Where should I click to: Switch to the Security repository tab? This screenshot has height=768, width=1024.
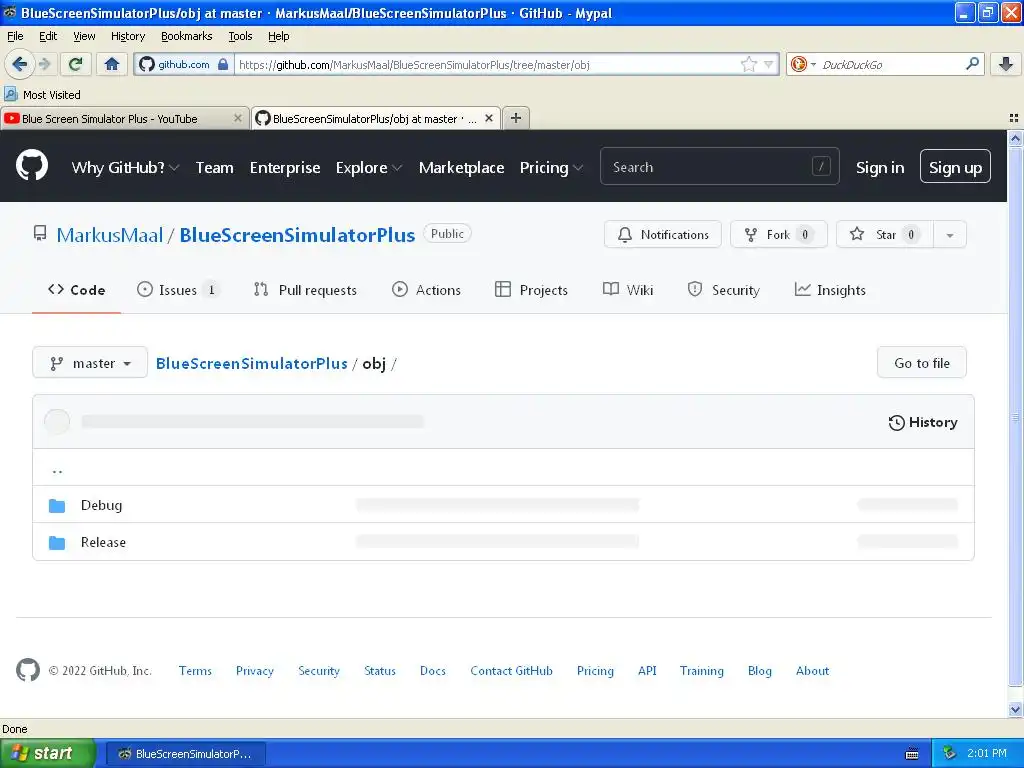[724, 290]
